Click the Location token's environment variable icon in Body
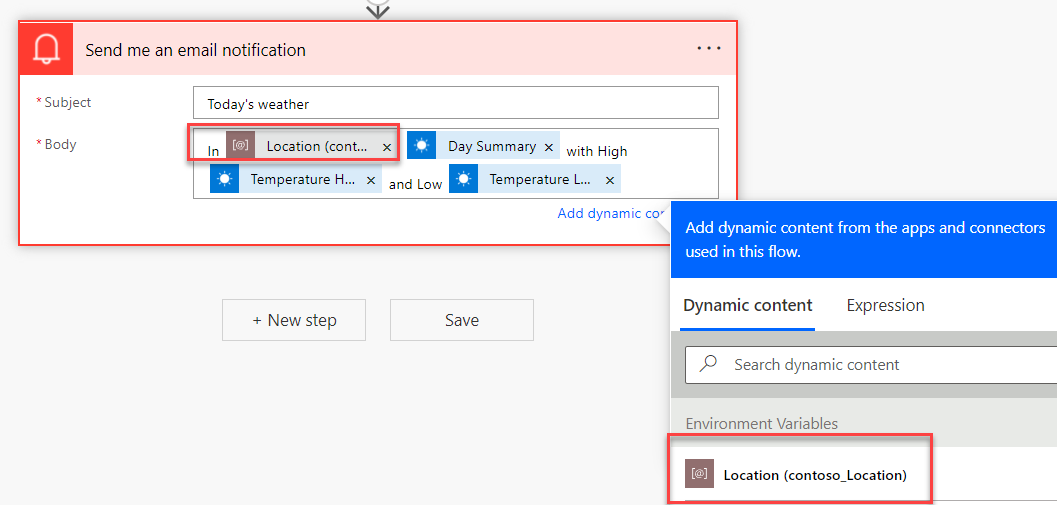The image size is (1057, 505). (240, 146)
